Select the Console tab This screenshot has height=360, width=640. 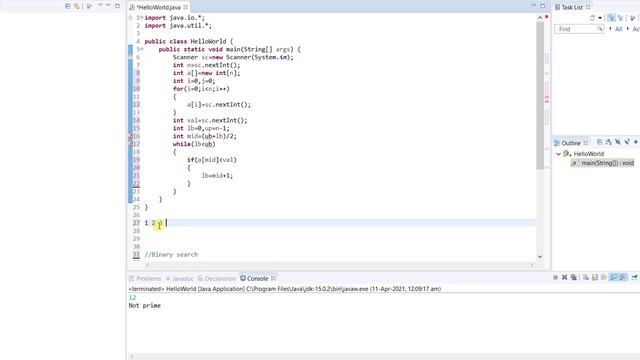click(254, 279)
